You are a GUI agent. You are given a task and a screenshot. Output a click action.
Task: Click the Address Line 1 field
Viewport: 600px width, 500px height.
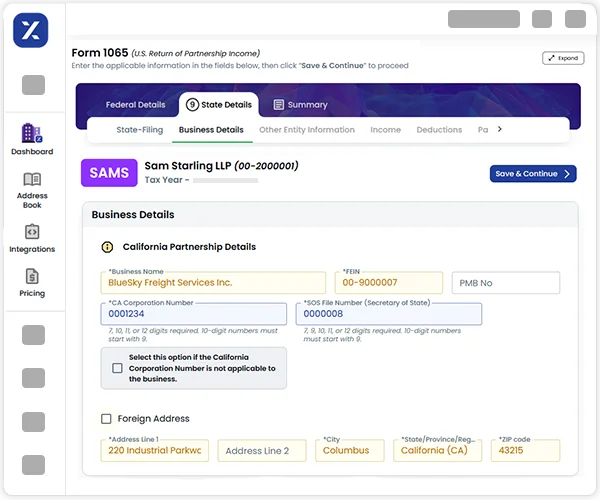point(155,450)
